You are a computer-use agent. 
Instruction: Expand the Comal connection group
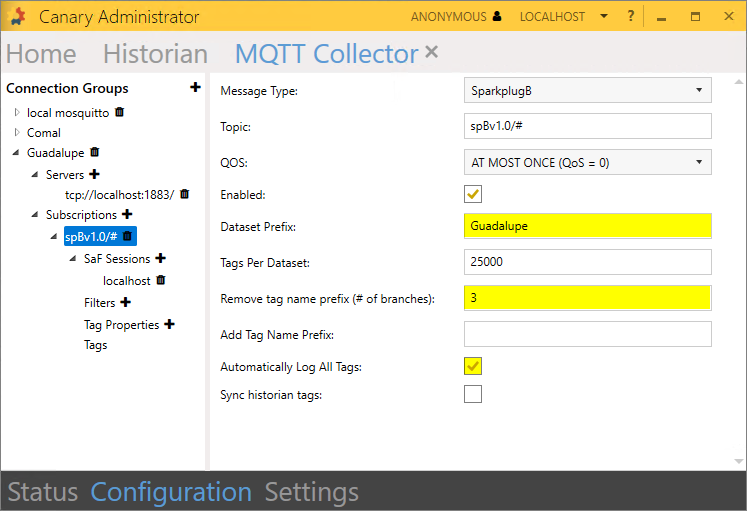coord(17,133)
